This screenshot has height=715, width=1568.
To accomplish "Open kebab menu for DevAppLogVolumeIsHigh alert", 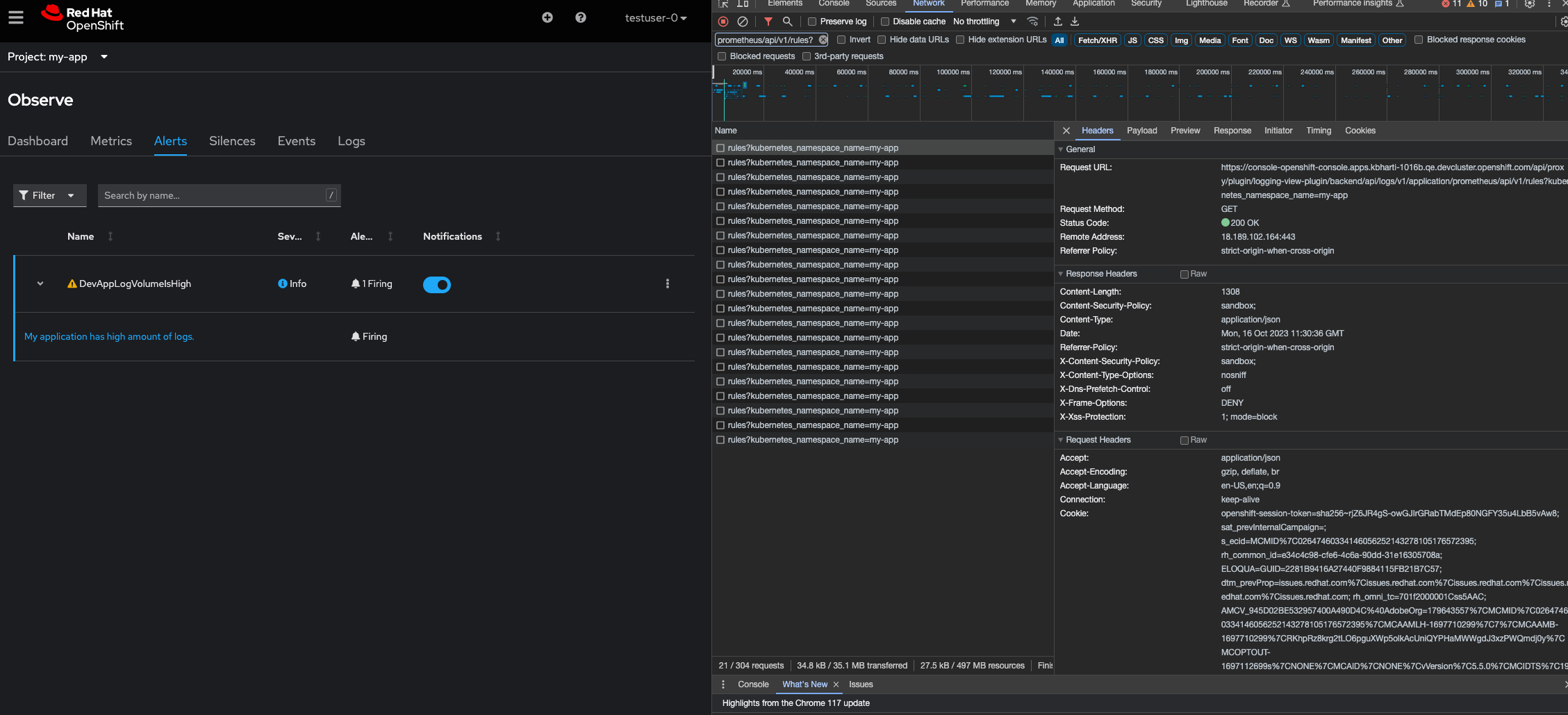I will coord(668,283).
